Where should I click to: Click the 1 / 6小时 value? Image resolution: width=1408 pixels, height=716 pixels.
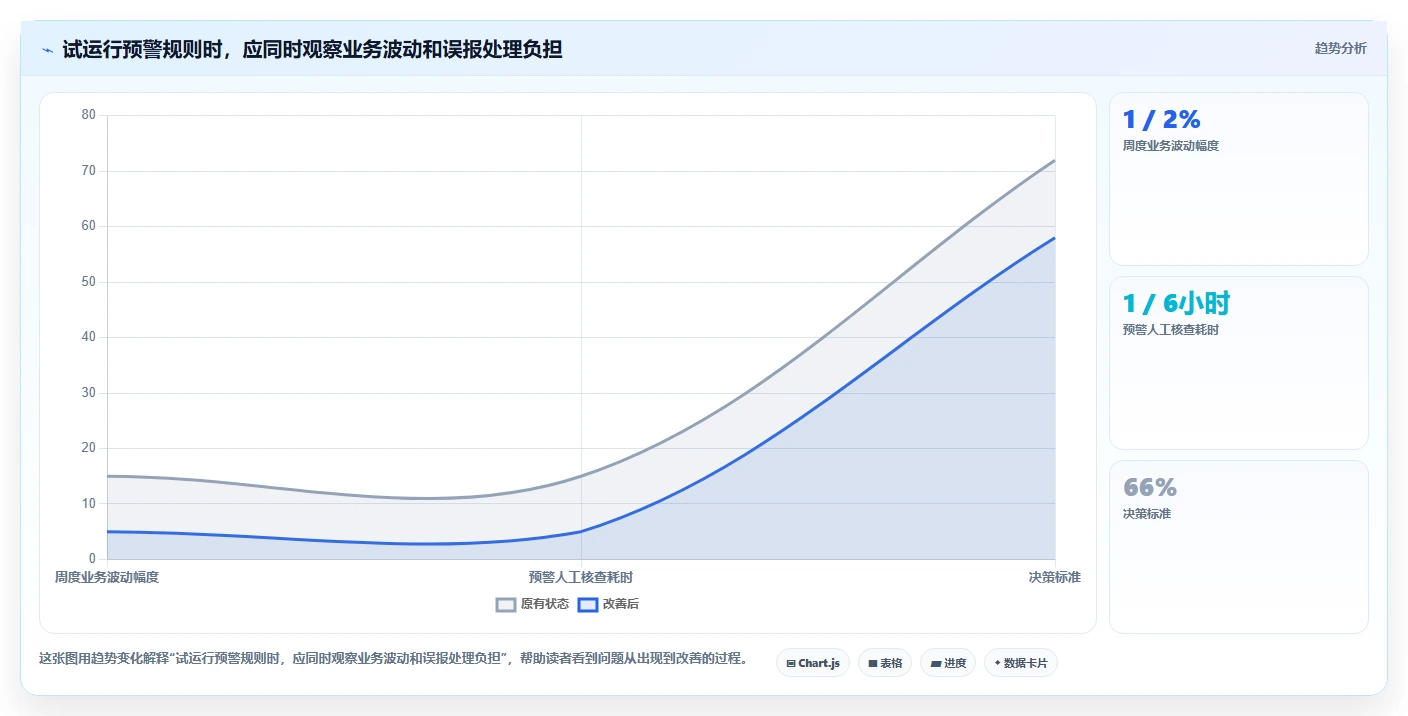pos(1176,304)
